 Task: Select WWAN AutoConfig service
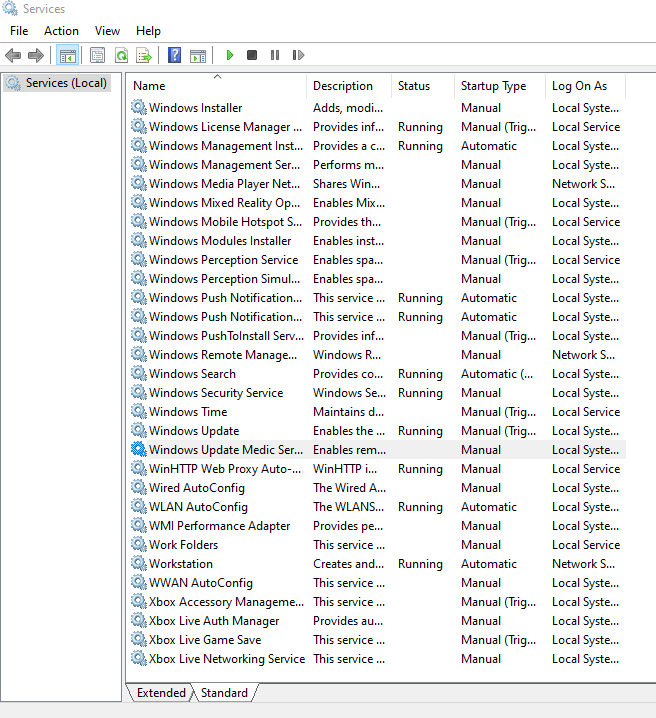pyautogui.click(x=378, y=582)
